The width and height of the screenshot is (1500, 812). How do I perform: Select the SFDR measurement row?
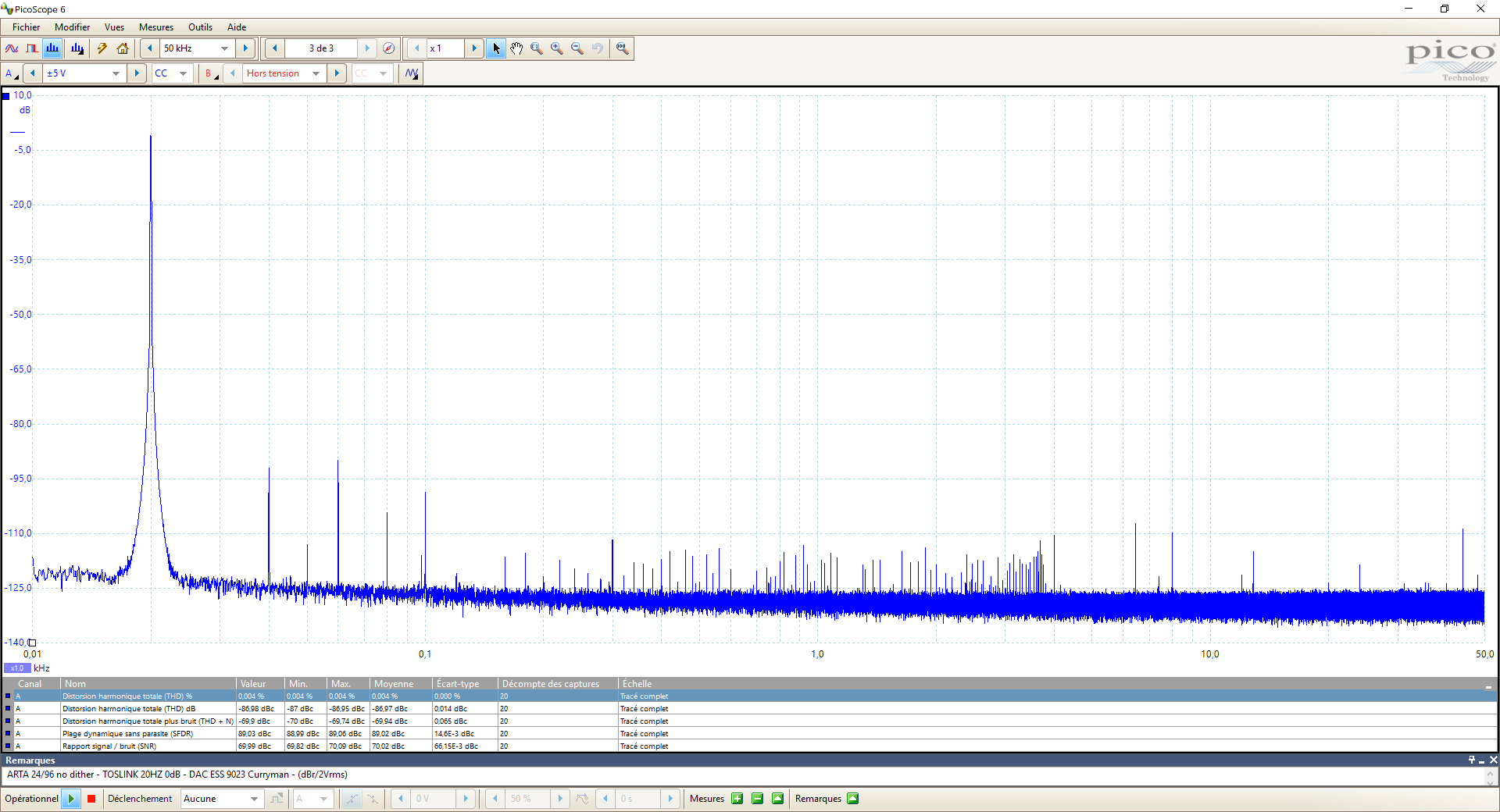pyautogui.click(x=749, y=734)
